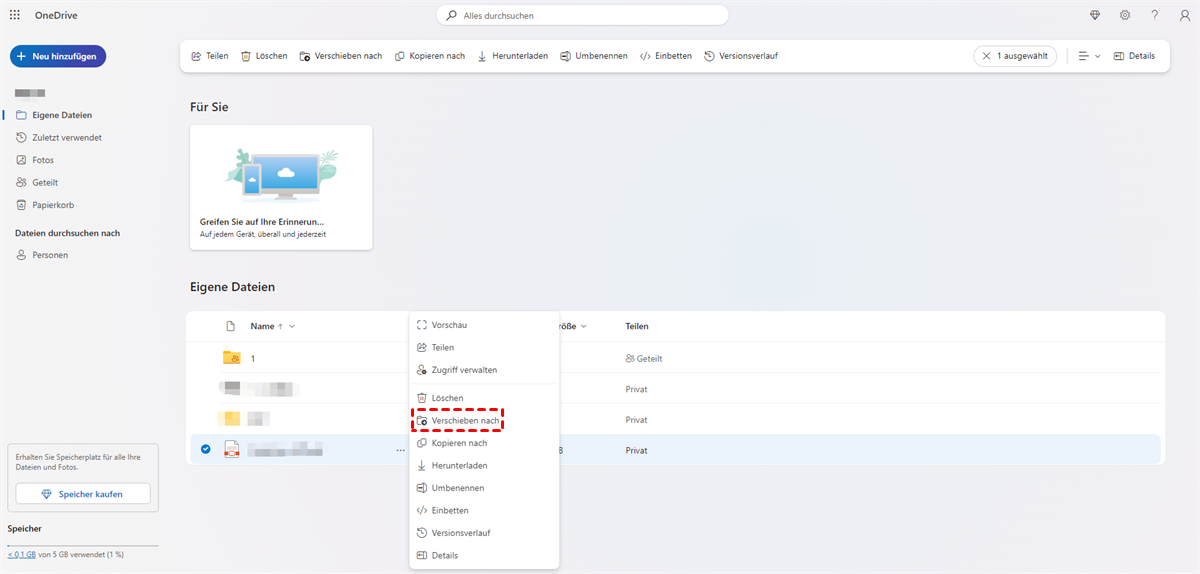This screenshot has height=574, width=1200.
Task: Click the storage usage progress bar
Action: tap(83, 545)
